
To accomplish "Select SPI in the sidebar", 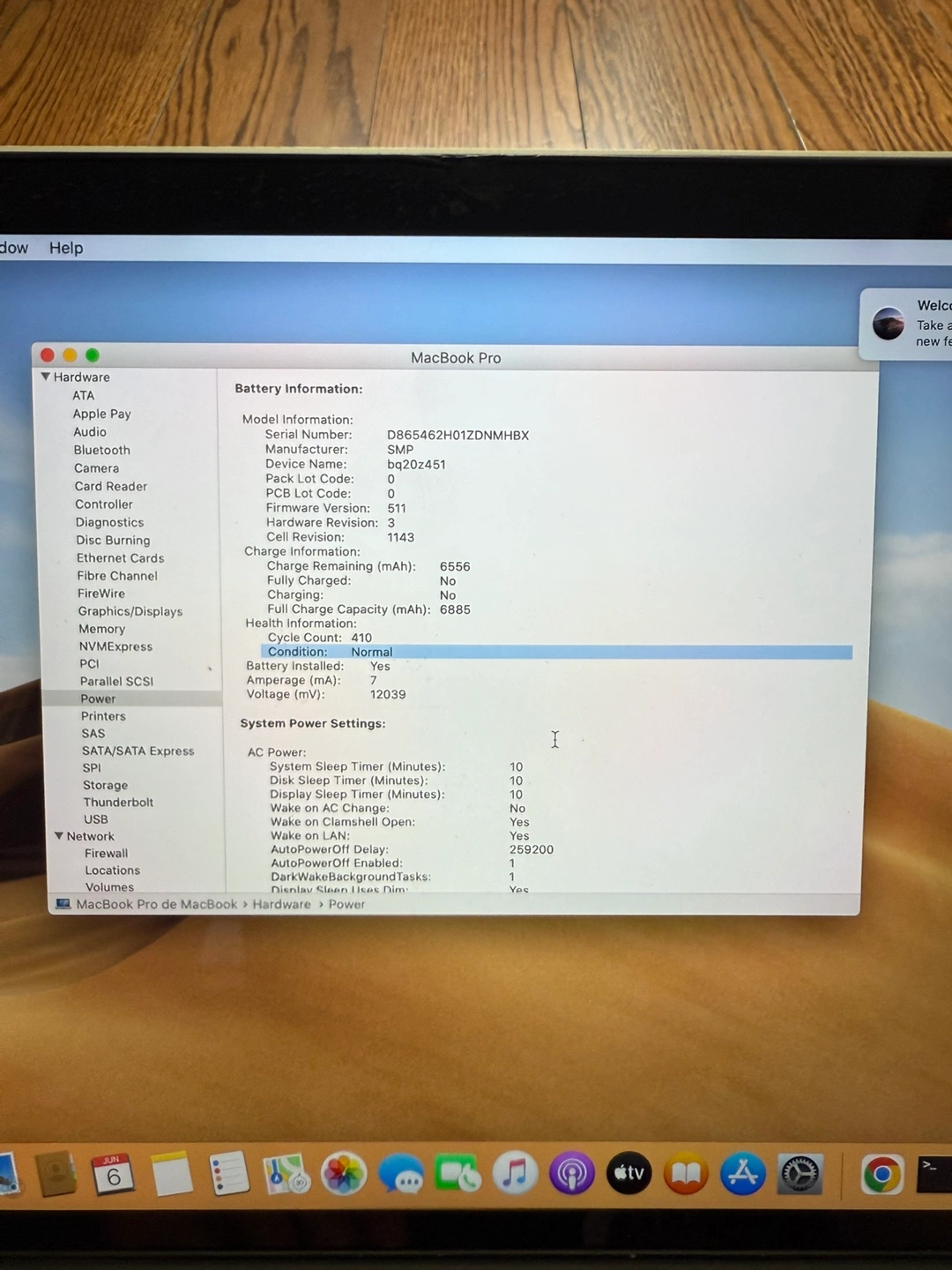I will (x=92, y=768).
